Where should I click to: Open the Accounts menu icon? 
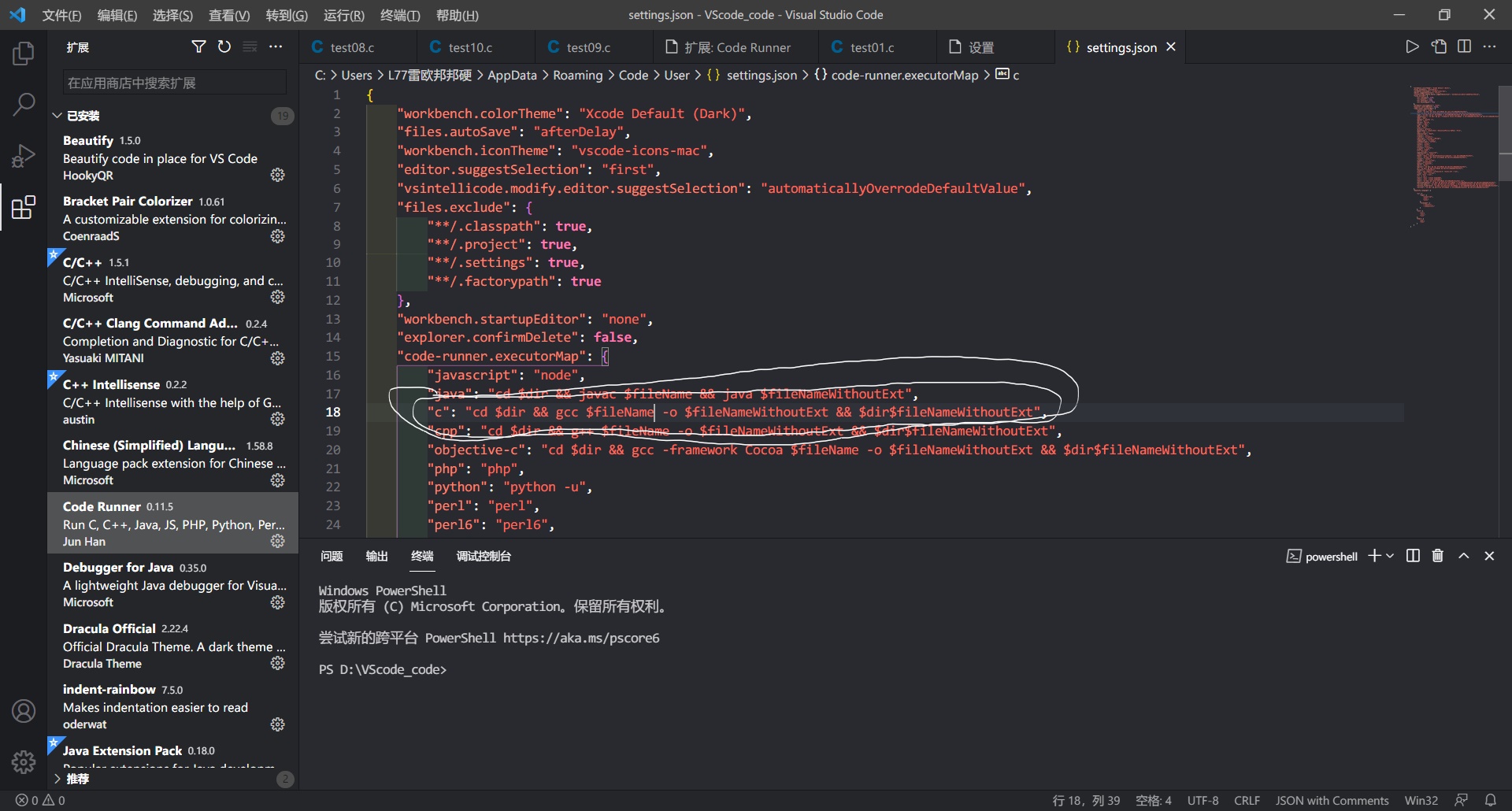[x=24, y=711]
